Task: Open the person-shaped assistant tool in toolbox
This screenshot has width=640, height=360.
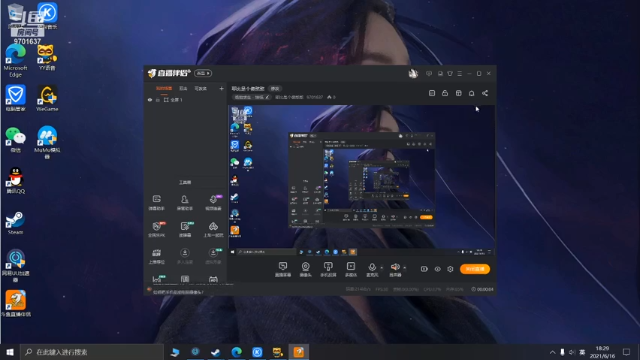Action: (184, 202)
